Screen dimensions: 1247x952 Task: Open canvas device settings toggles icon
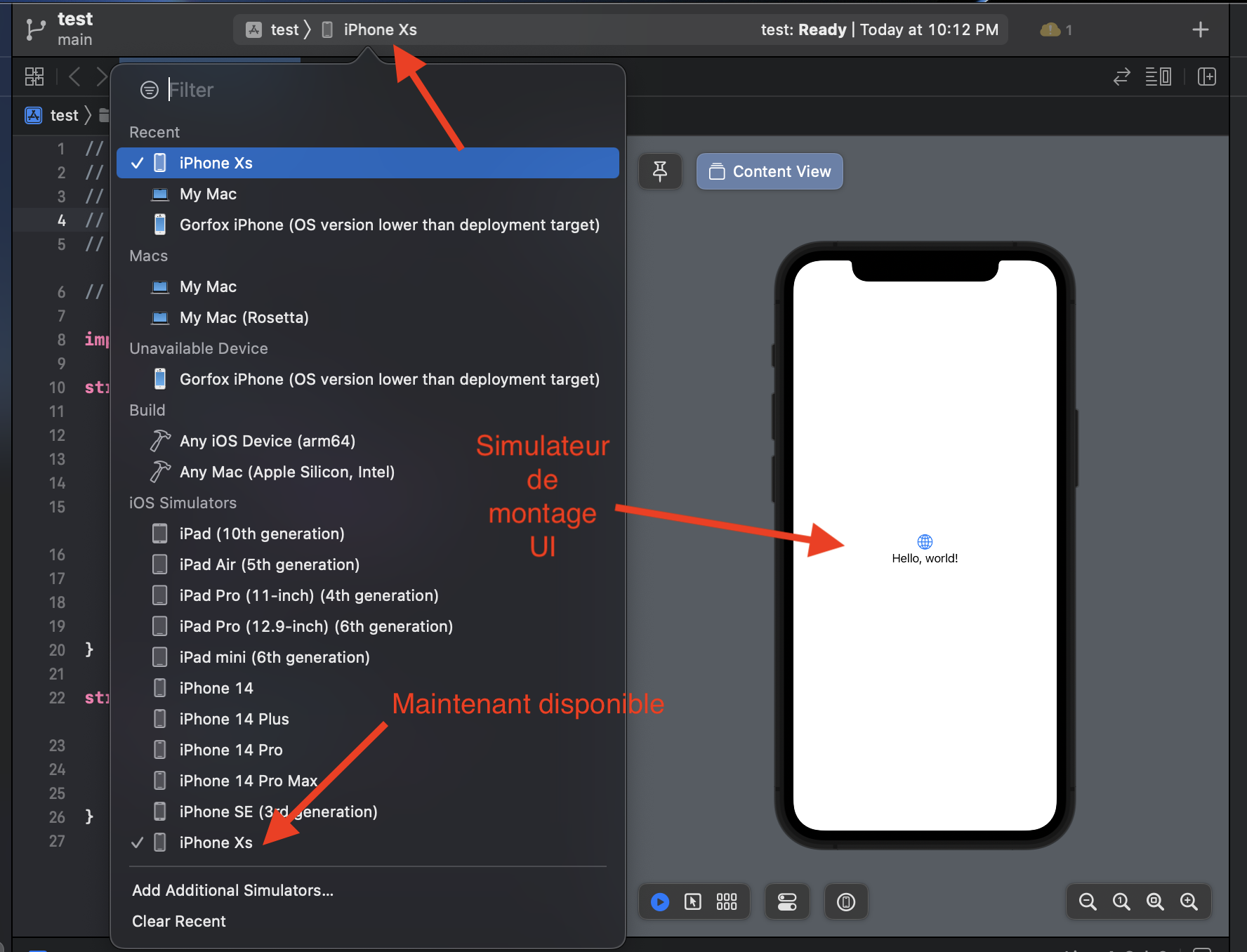coord(787,901)
